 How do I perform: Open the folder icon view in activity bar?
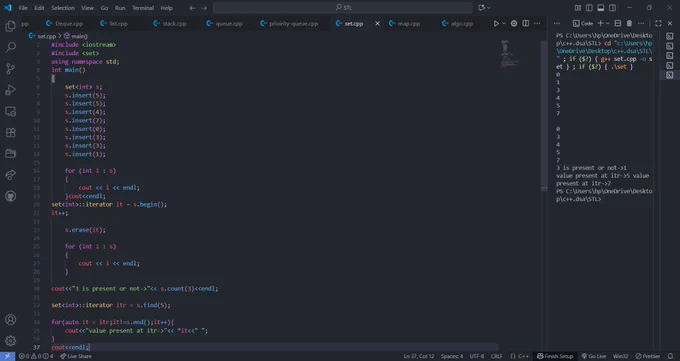10,154
